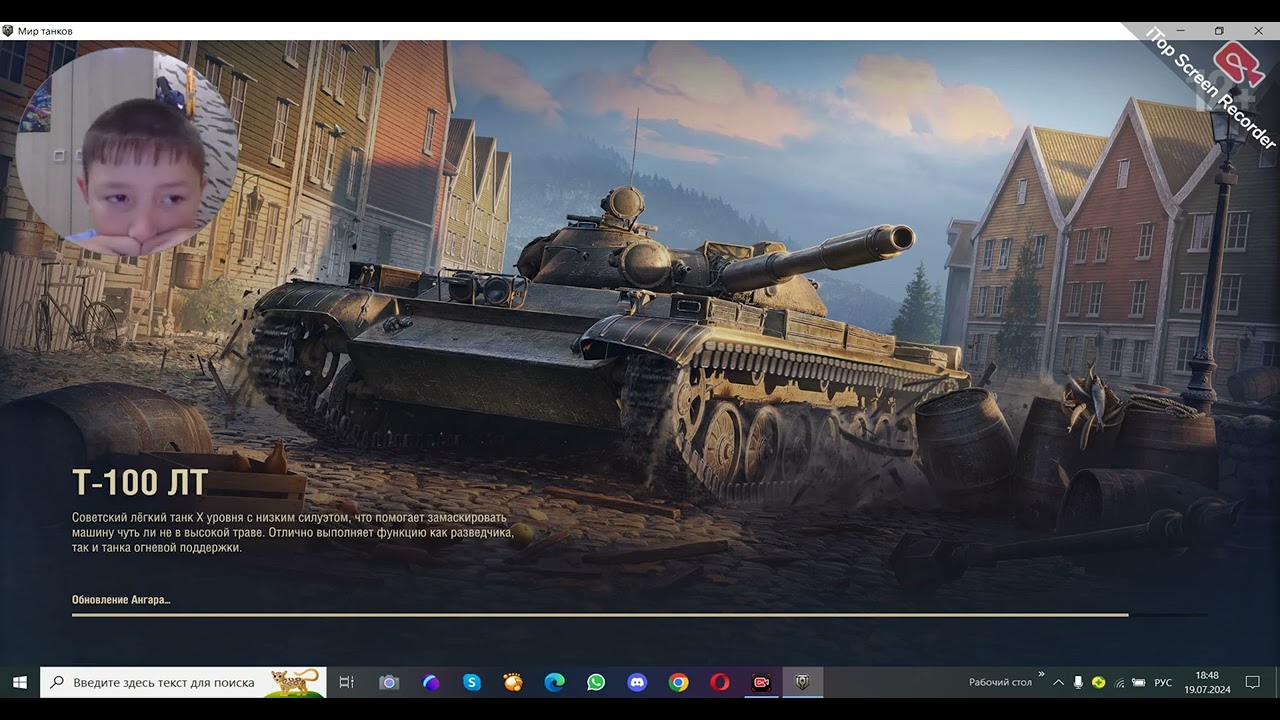Viewport: 1280px width, 720px height.
Task: Click the Обновление Ангара… status text
Action: click(121, 600)
